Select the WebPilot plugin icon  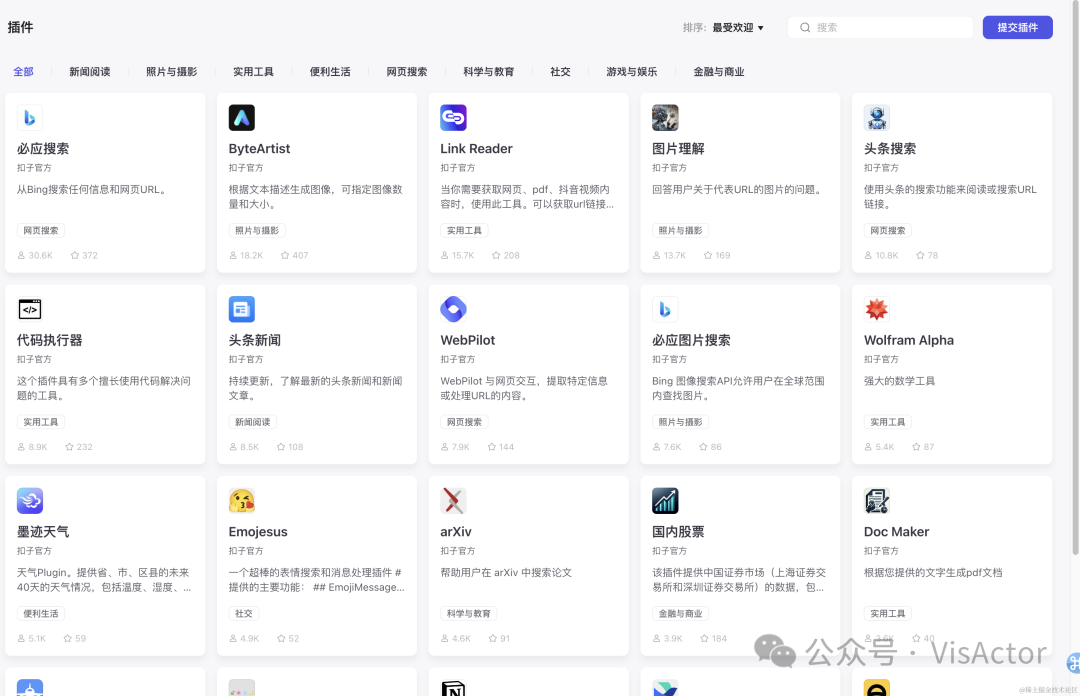click(453, 309)
